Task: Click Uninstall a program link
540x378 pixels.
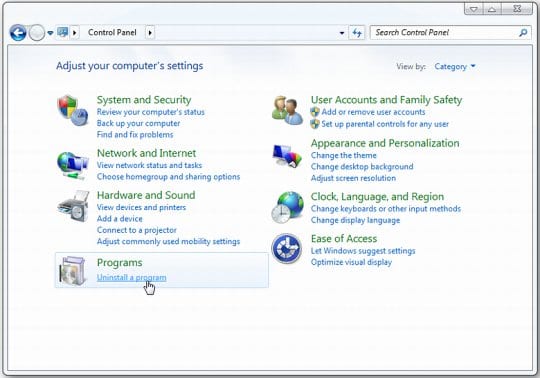Action: pos(132,277)
